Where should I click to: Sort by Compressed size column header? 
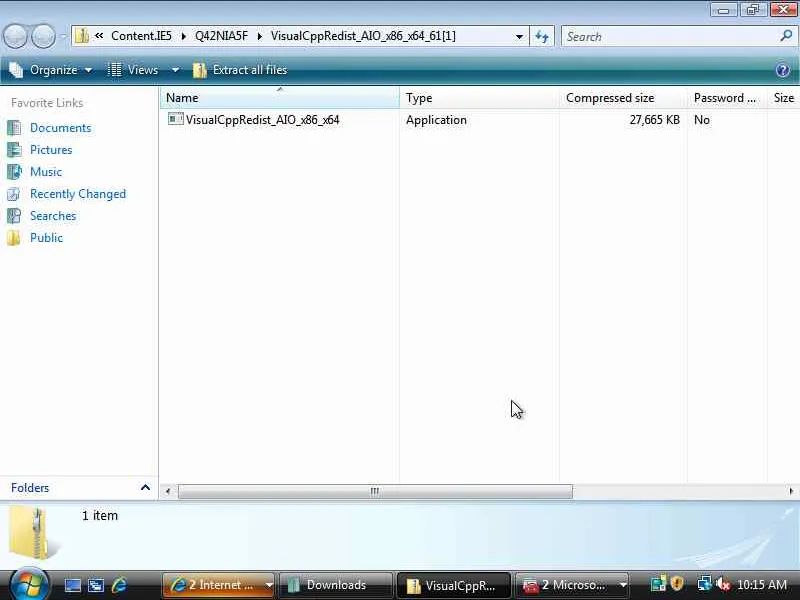tap(623, 97)
